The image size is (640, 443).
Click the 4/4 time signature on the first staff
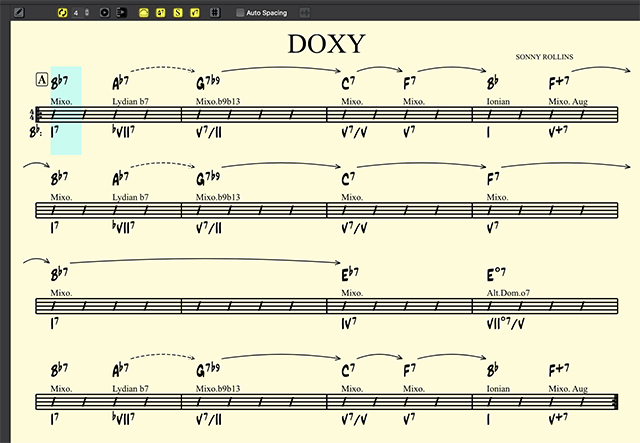tap(32, 114)
